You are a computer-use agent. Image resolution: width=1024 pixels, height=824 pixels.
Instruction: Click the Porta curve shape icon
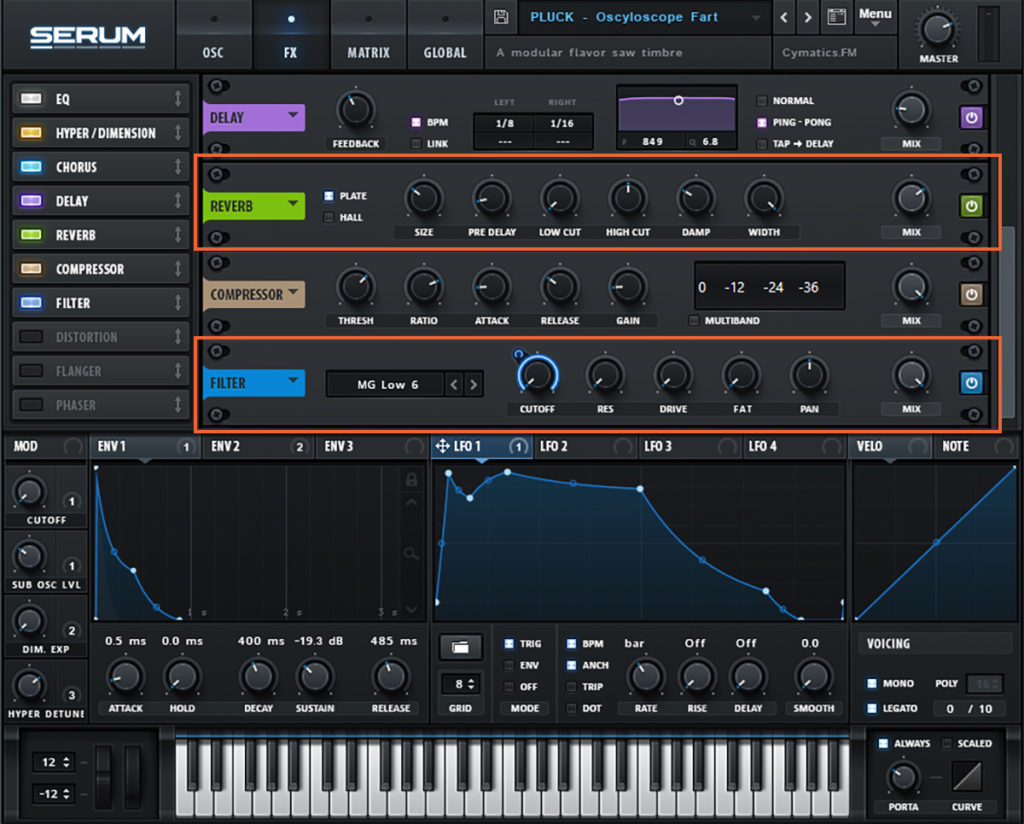[x=967, y=778]
